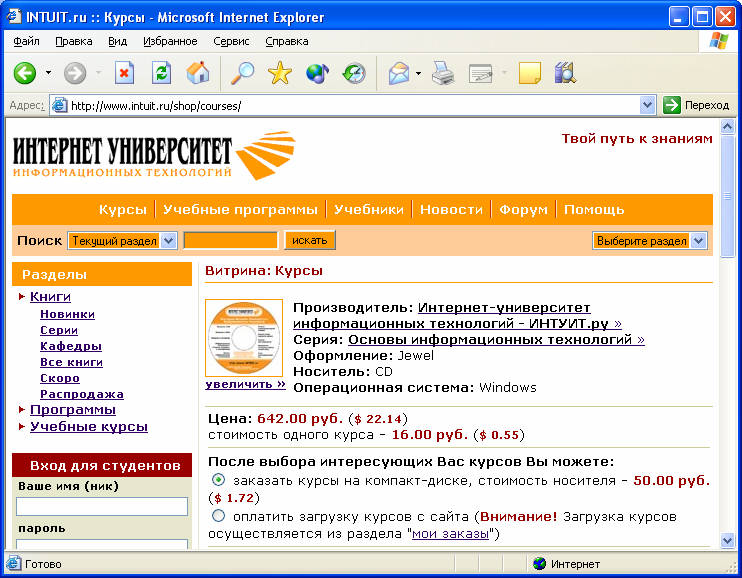Click the scrollbar up arrow
Screen dimensions: 742x578
pyautogui.click(x=727, y=126)
